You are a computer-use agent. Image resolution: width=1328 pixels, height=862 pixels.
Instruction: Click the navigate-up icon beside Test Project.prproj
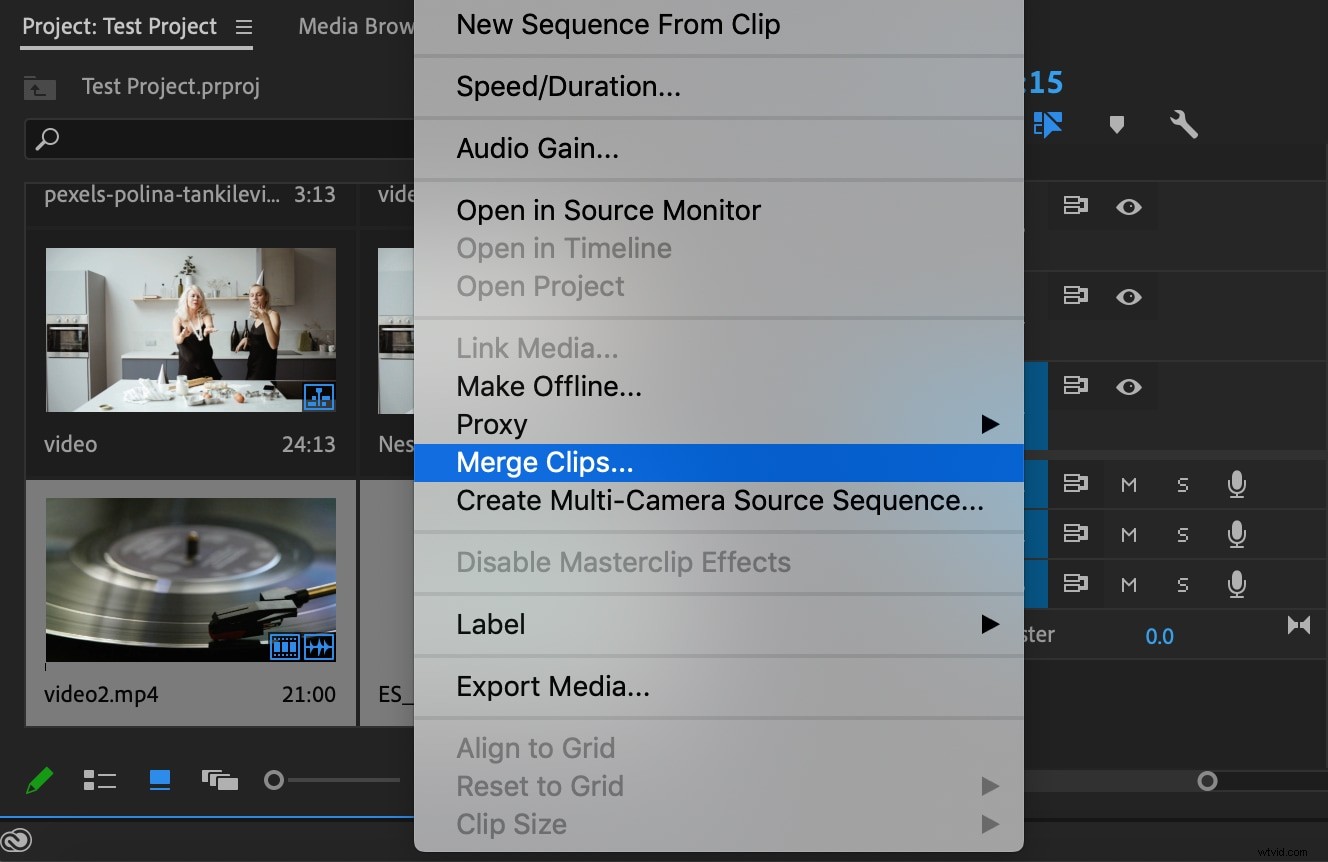(39, 88)
